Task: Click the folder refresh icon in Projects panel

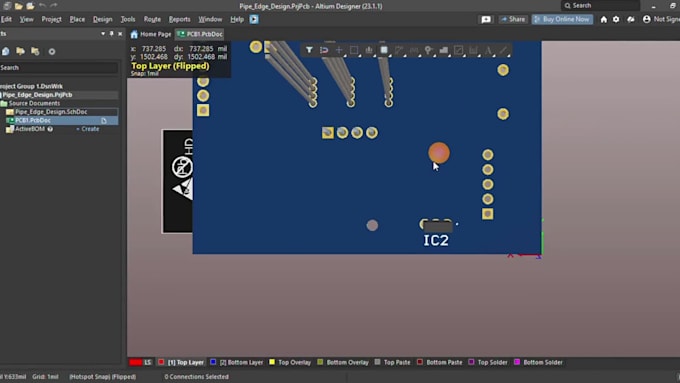Action: [x=35, y=51]
